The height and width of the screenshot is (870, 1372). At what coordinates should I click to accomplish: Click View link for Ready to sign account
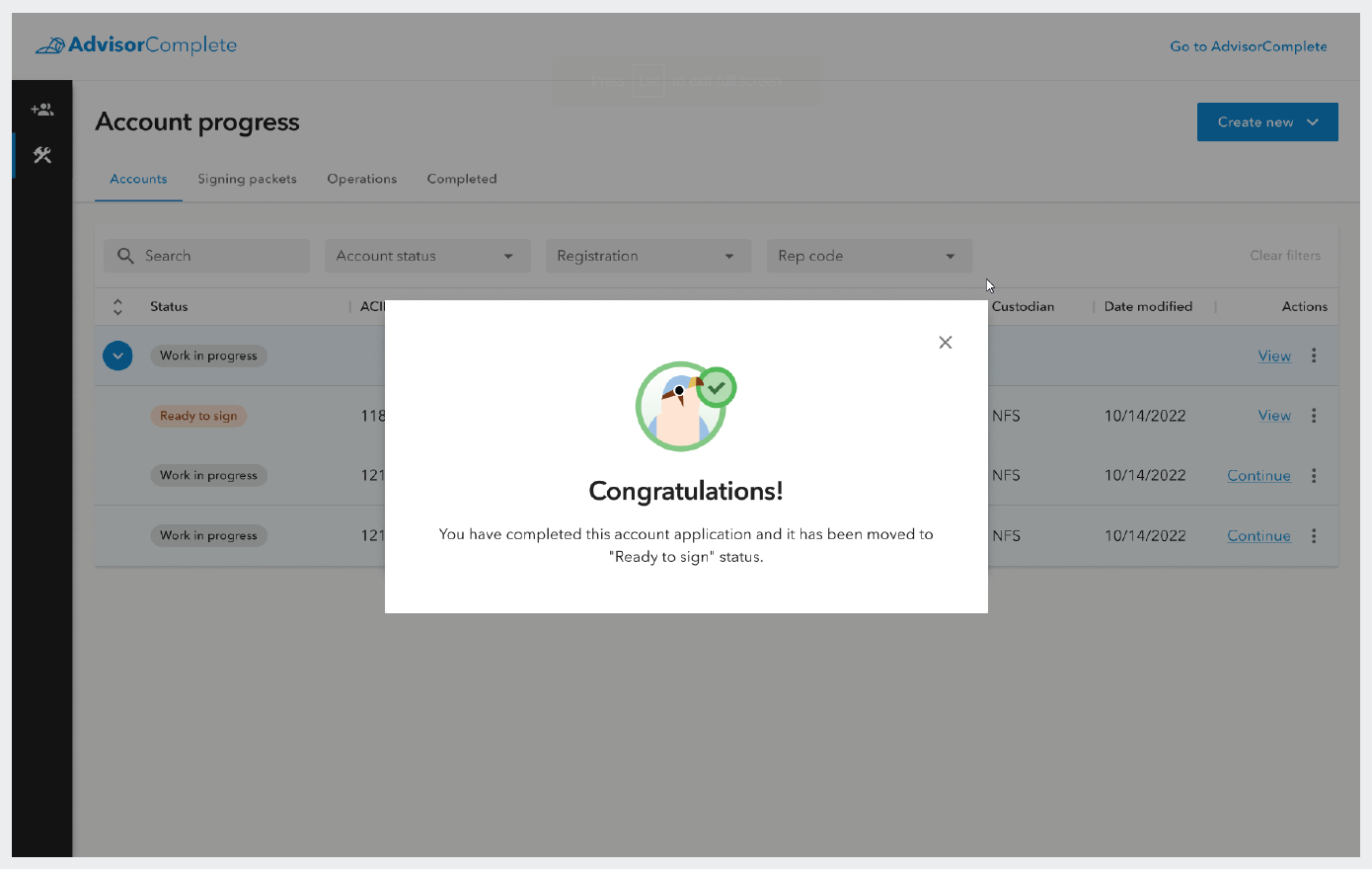point(1273,416)
